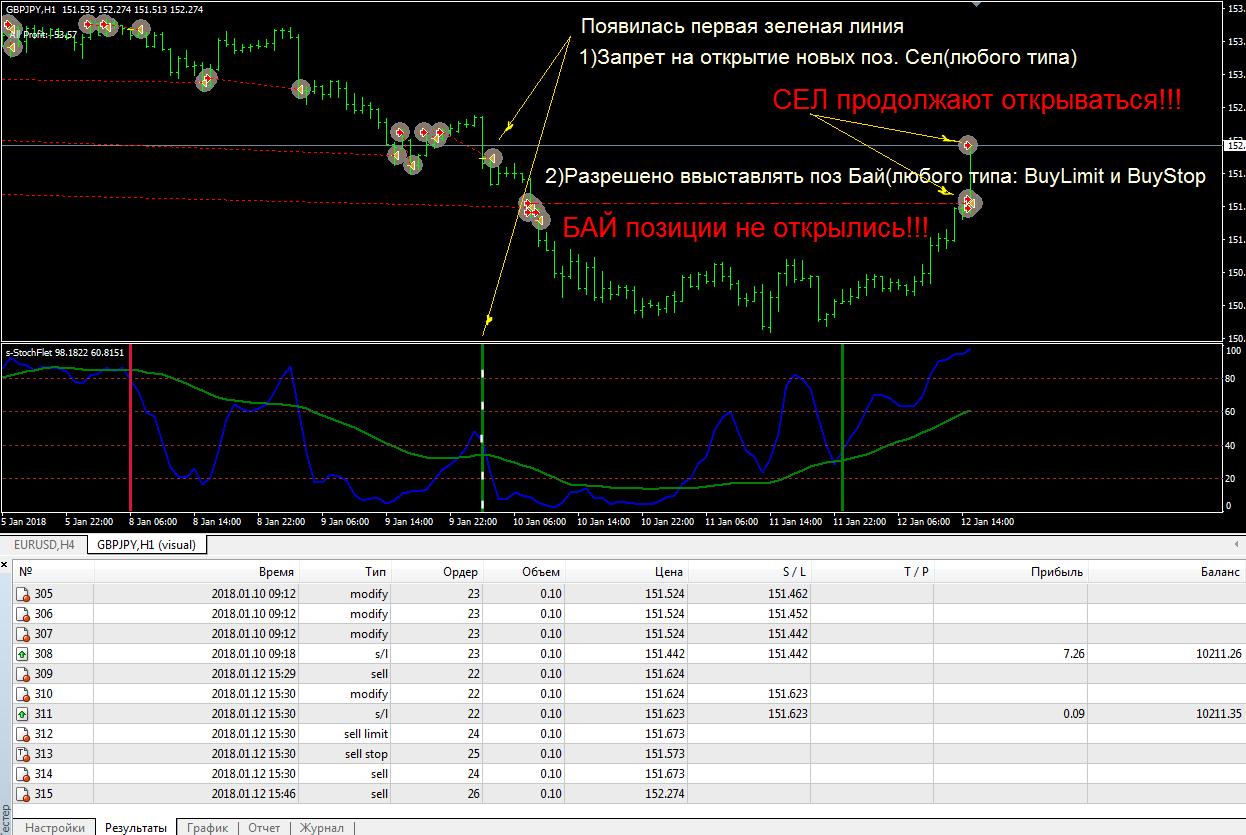Viewport: 1246px width, 835px height.
Task: Open the Настройки tab
Action: pos(55,828)
